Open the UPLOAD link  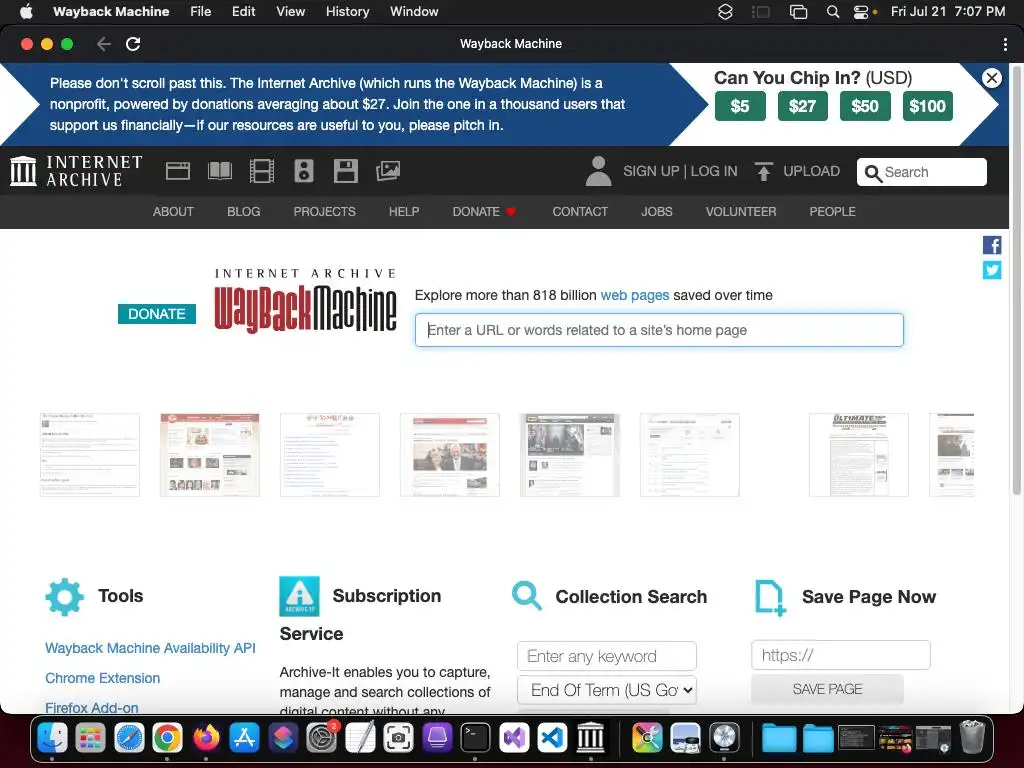point(811,171)
